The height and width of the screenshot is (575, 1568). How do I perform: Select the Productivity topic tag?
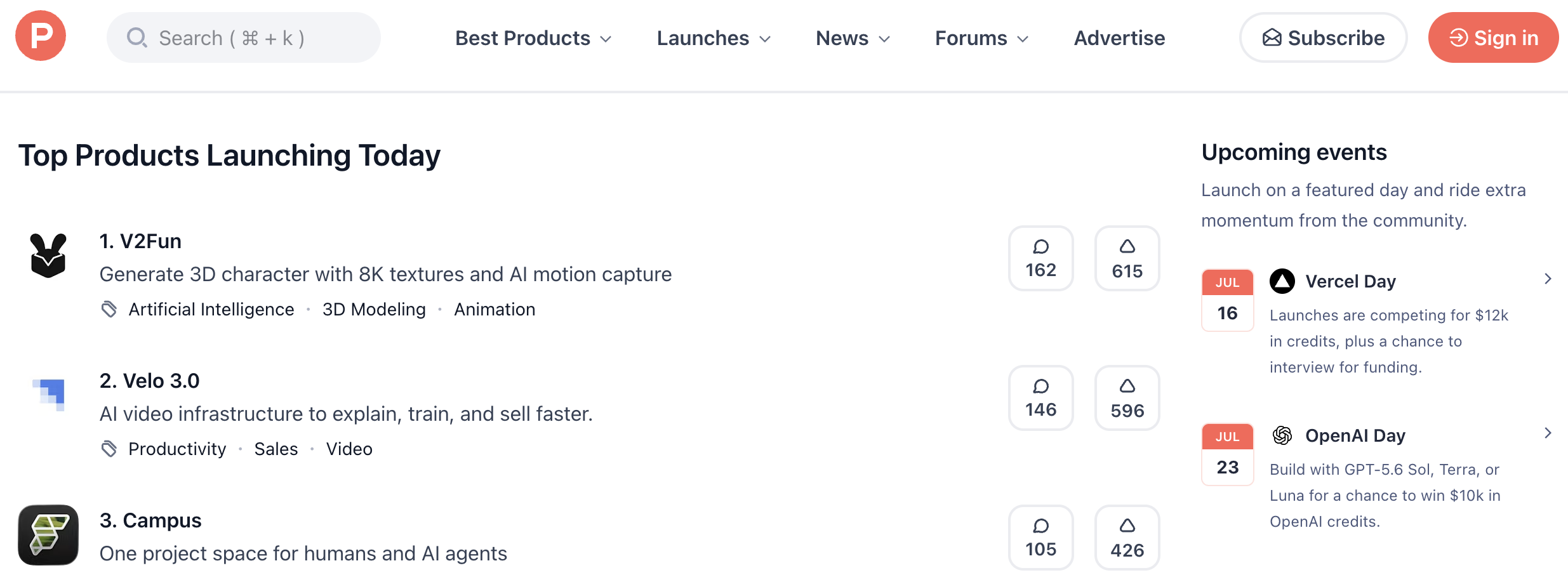177,449
